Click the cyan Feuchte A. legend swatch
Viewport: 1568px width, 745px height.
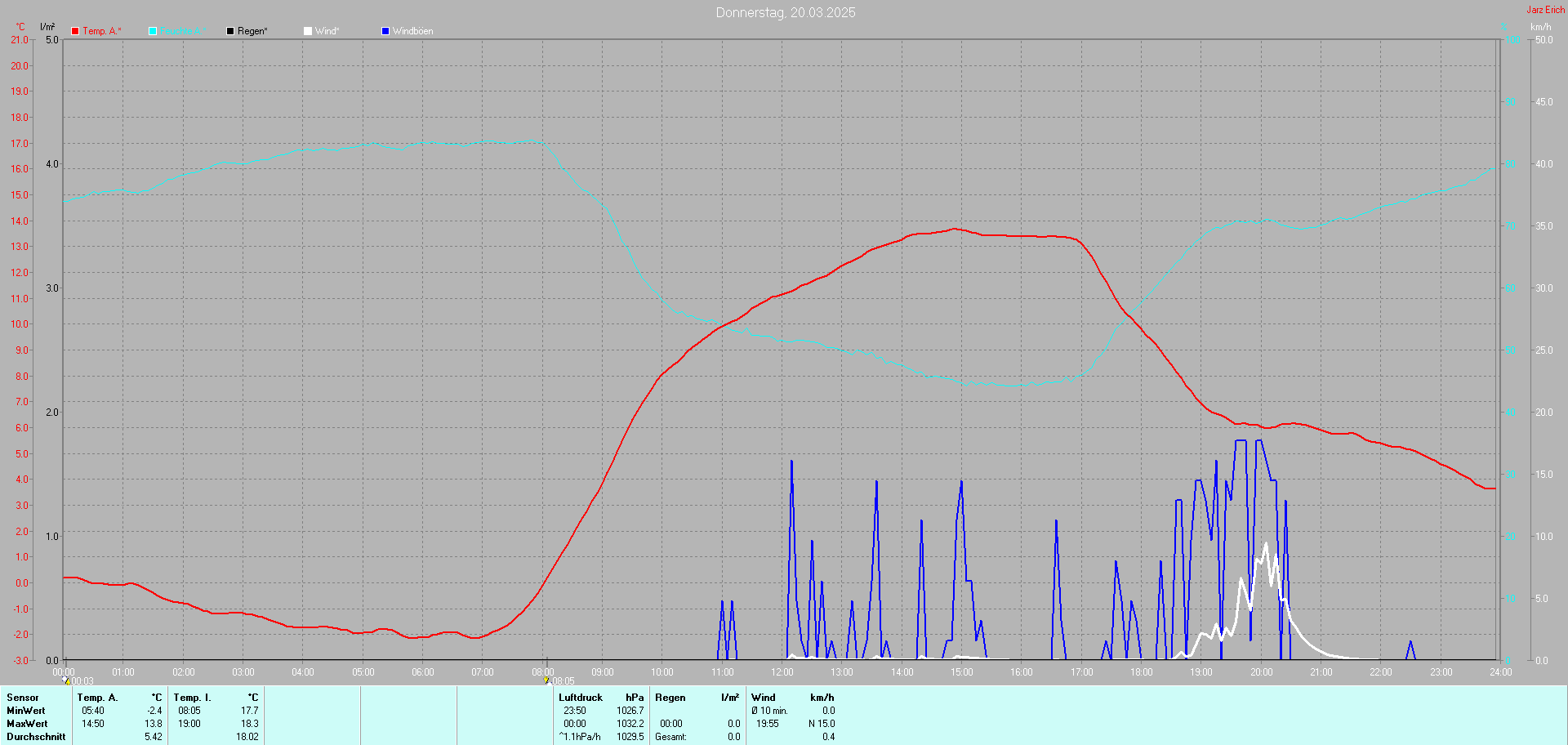click(153, 31)
